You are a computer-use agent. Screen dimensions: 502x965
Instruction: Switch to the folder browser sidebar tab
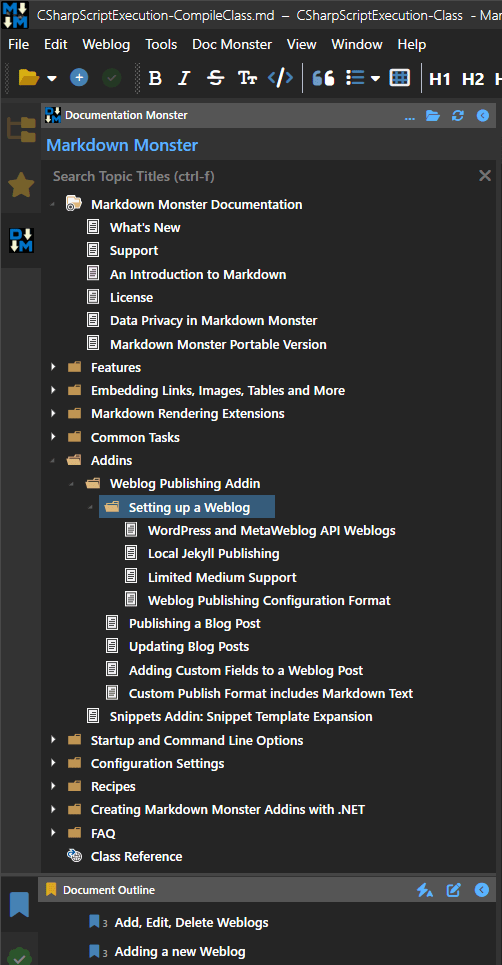click(x=21, y=130)
